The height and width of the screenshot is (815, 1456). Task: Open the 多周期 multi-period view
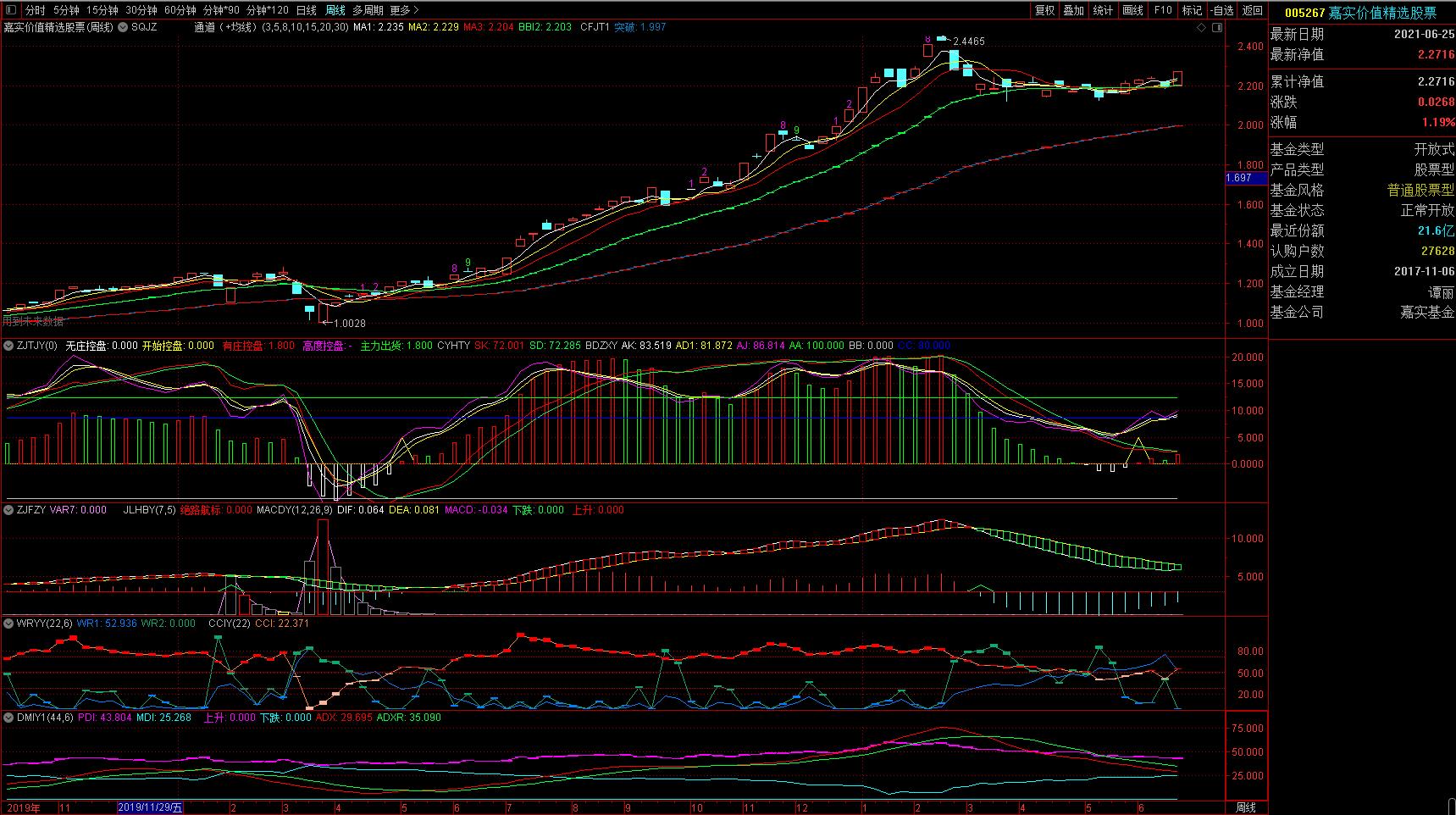click(368, 10)
